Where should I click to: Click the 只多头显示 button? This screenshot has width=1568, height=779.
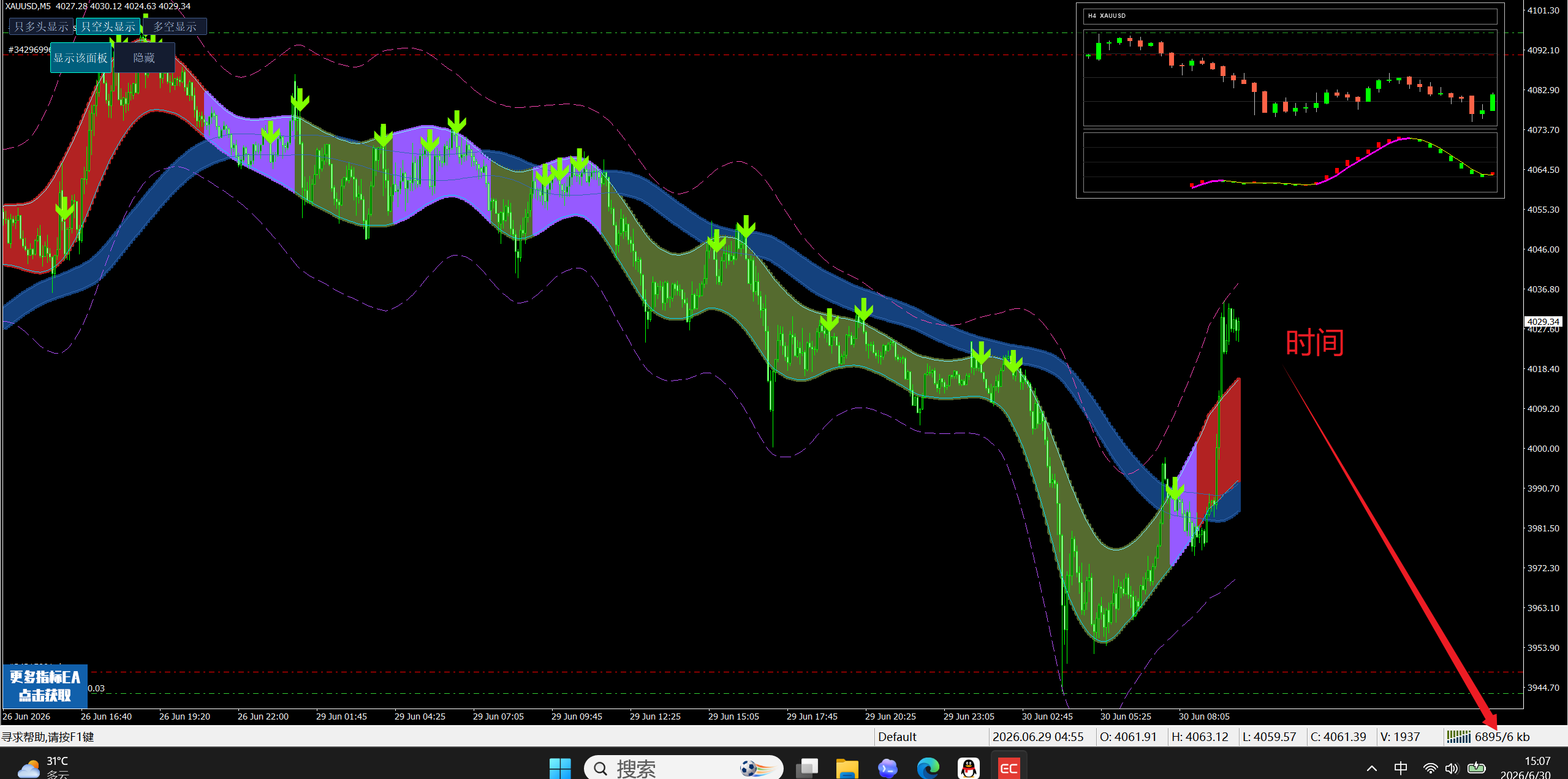pyautogui.click(x=41, y=26)
